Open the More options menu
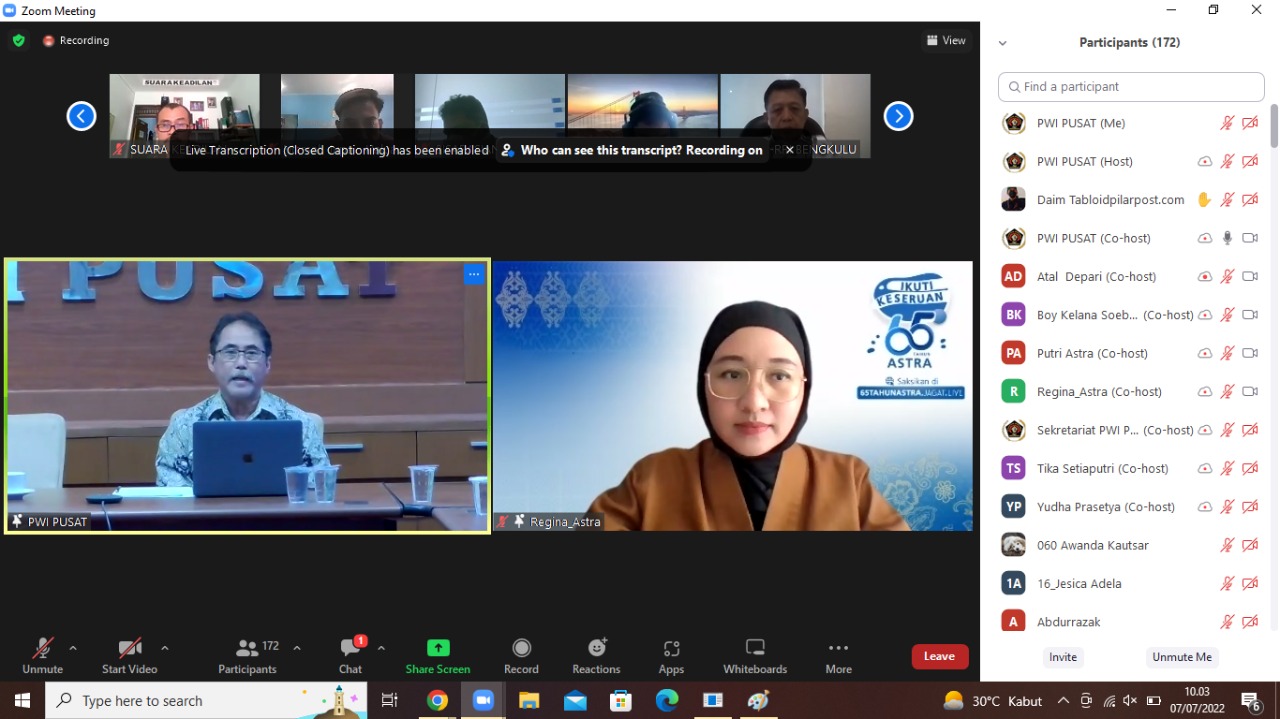The height and width of the screenshot is (719, 1280). [x=838, y=655]
